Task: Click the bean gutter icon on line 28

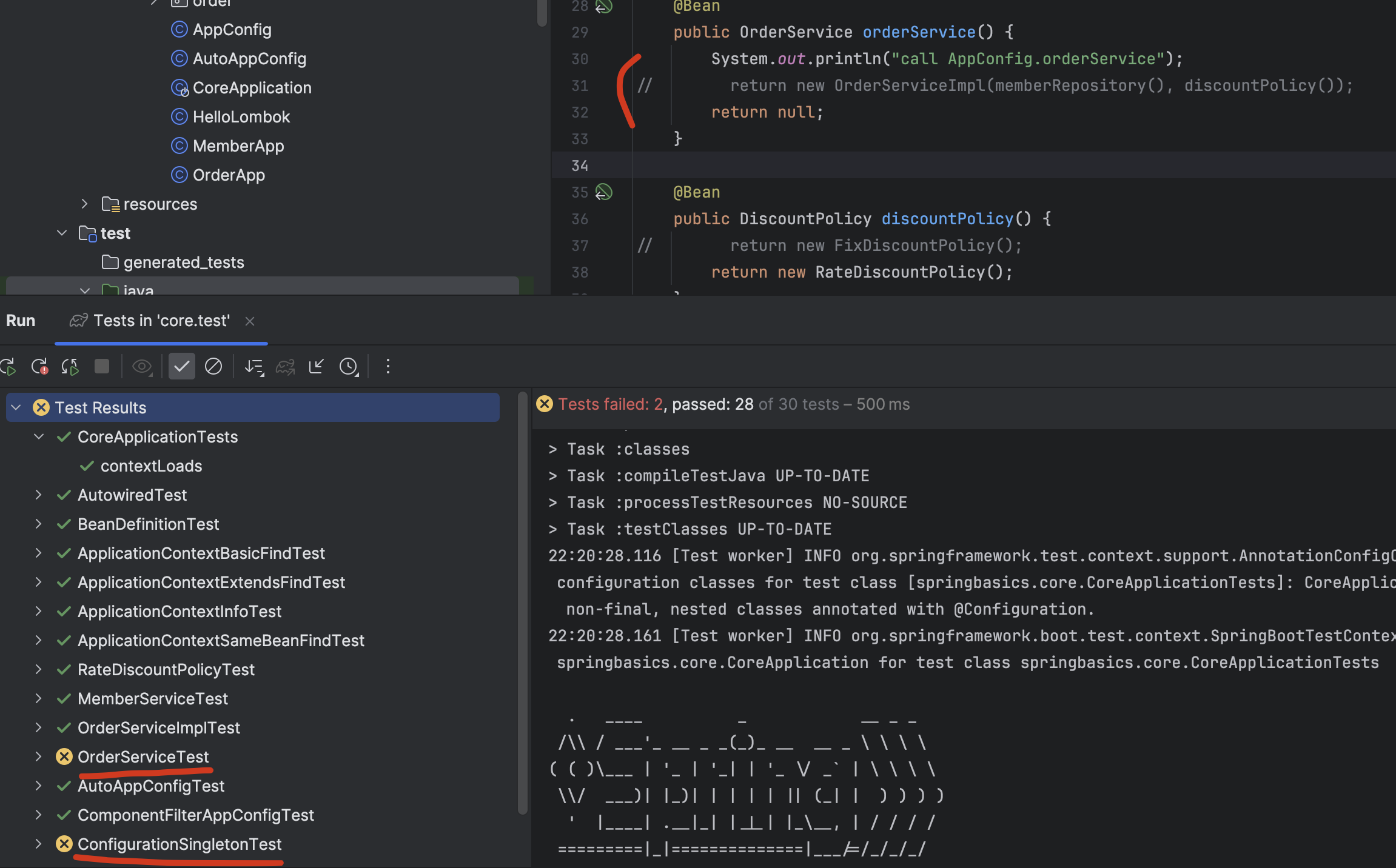Action: [x=603, y=6]
